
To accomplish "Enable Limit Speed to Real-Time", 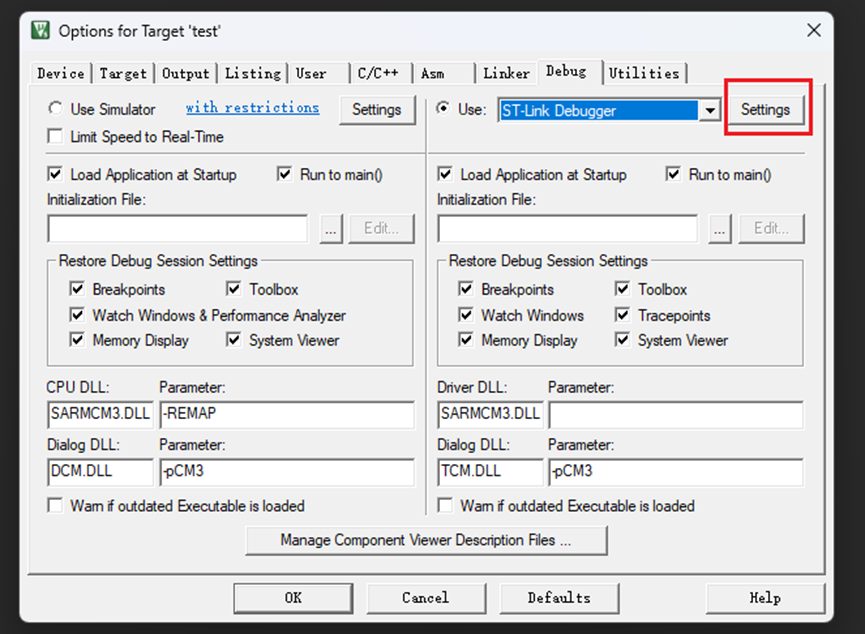I will pyautogui.click(x=55, y=136).
